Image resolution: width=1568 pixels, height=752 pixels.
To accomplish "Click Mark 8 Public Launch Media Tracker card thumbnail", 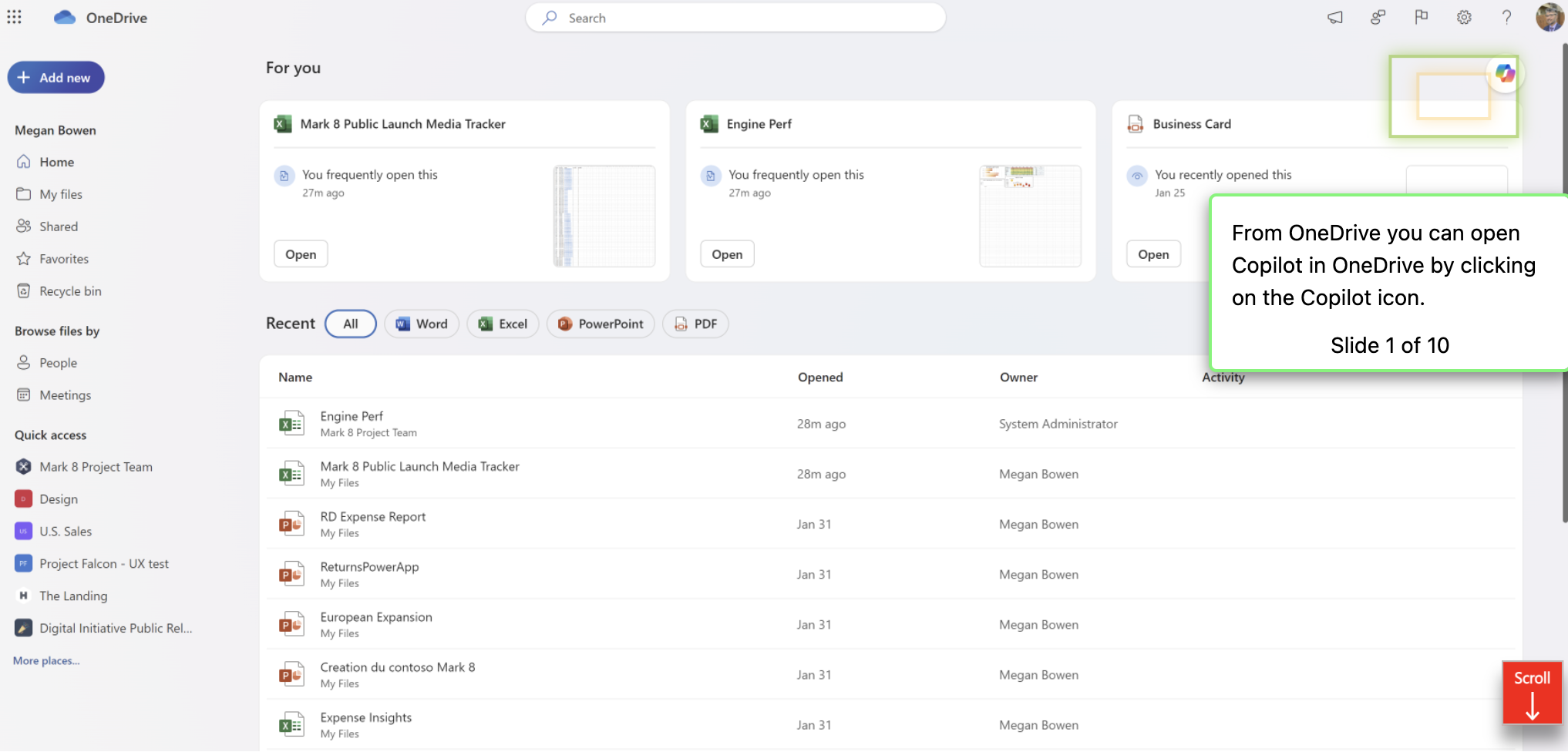I will pyautogui.click(x=604, y=217).
